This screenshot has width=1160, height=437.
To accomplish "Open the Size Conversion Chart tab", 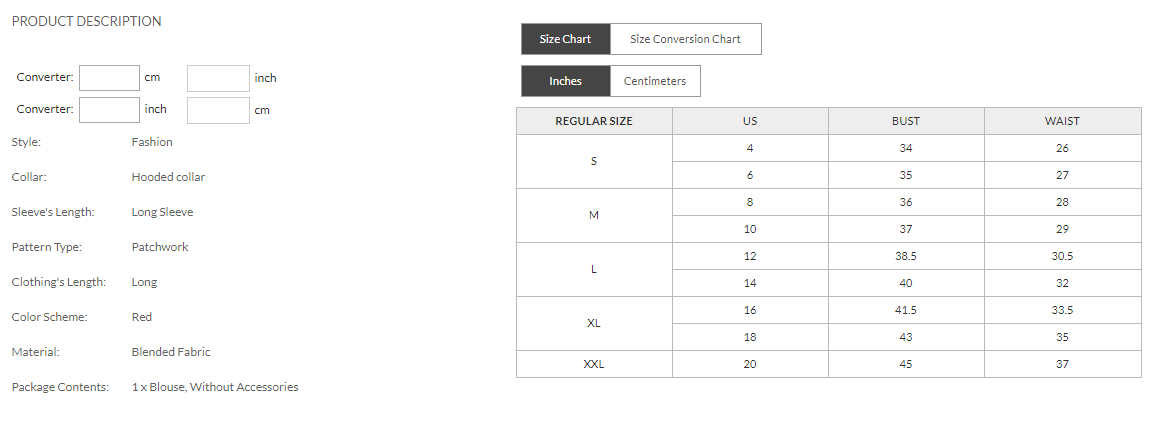I will tap(685, 39).
